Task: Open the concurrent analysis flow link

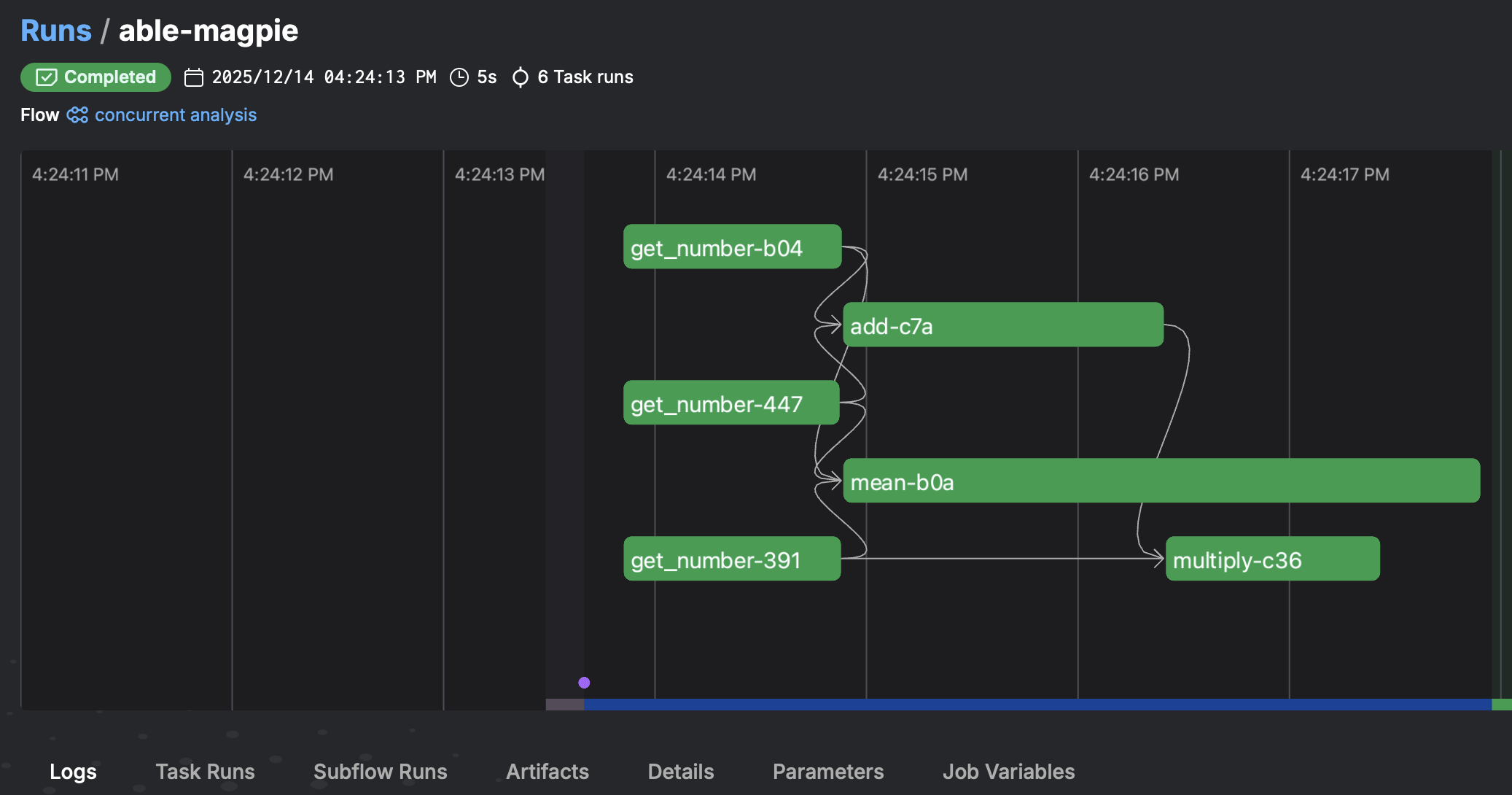Action: coord(175,115)
